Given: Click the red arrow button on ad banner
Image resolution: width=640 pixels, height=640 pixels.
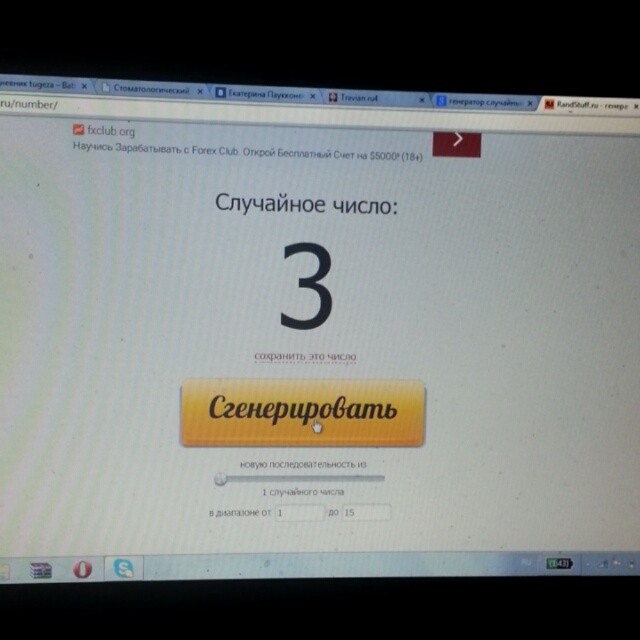Looking at the screenshot, I should click(457, 141).
